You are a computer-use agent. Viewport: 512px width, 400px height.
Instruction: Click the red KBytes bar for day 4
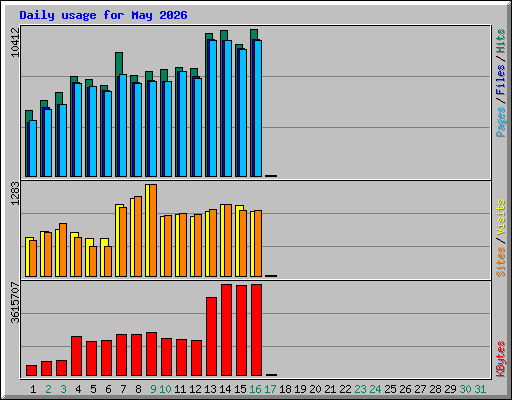click(77, 356)
